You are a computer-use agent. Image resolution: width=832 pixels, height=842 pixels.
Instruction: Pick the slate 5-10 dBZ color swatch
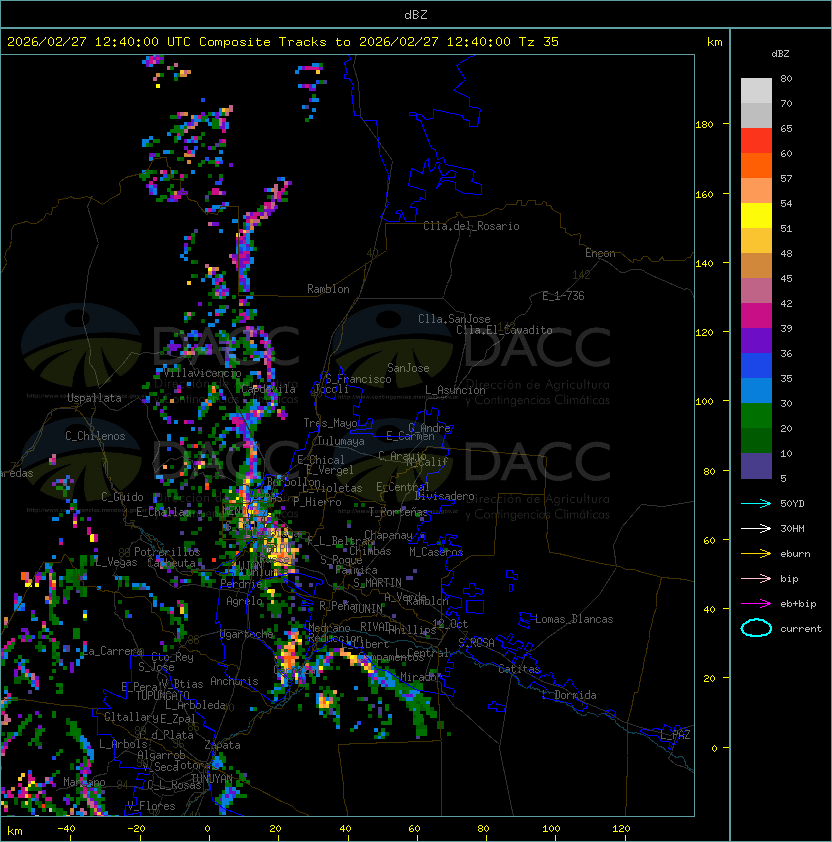756,466
